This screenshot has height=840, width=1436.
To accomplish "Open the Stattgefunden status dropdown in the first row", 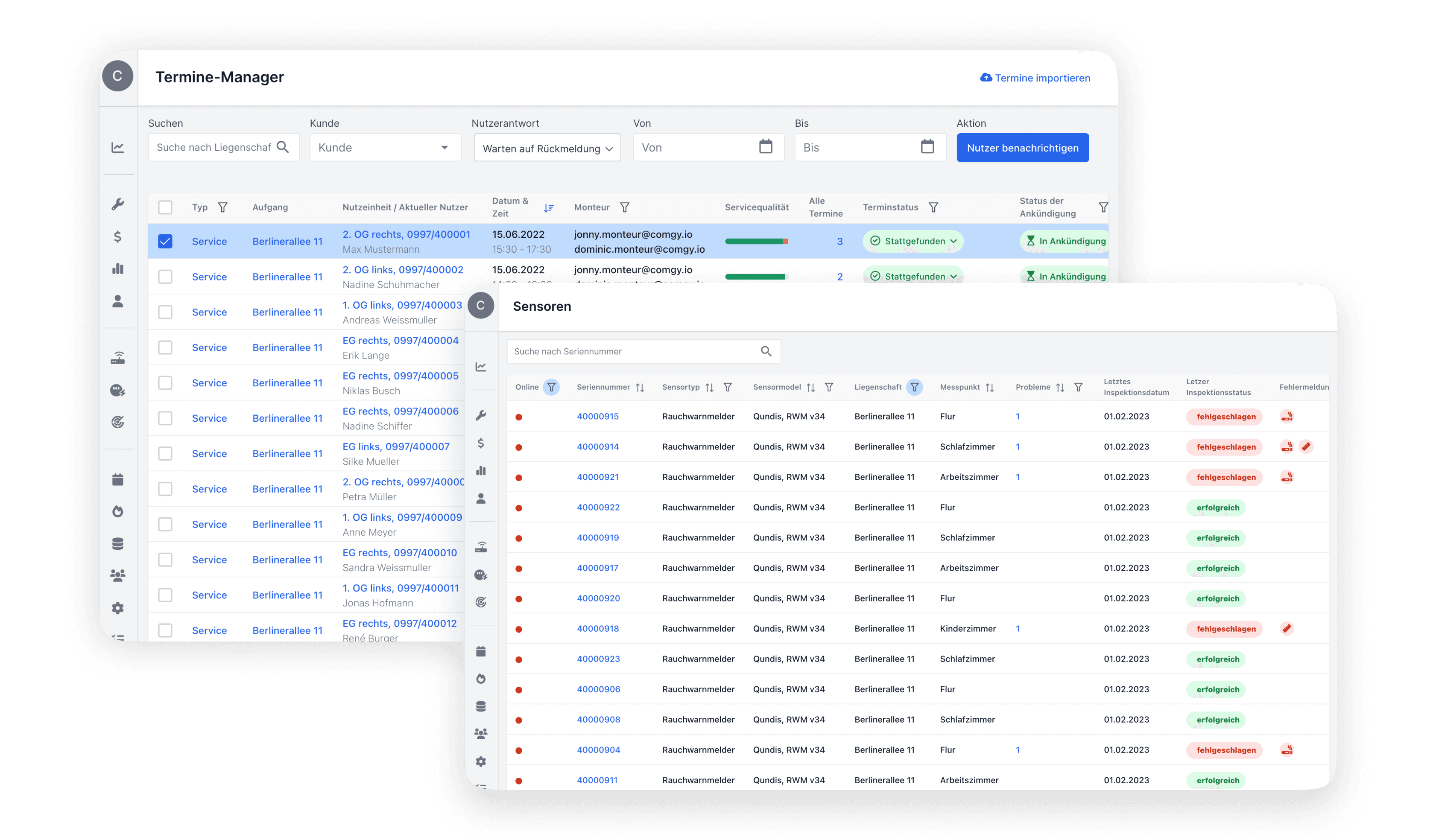I will [x=913, y=242].
